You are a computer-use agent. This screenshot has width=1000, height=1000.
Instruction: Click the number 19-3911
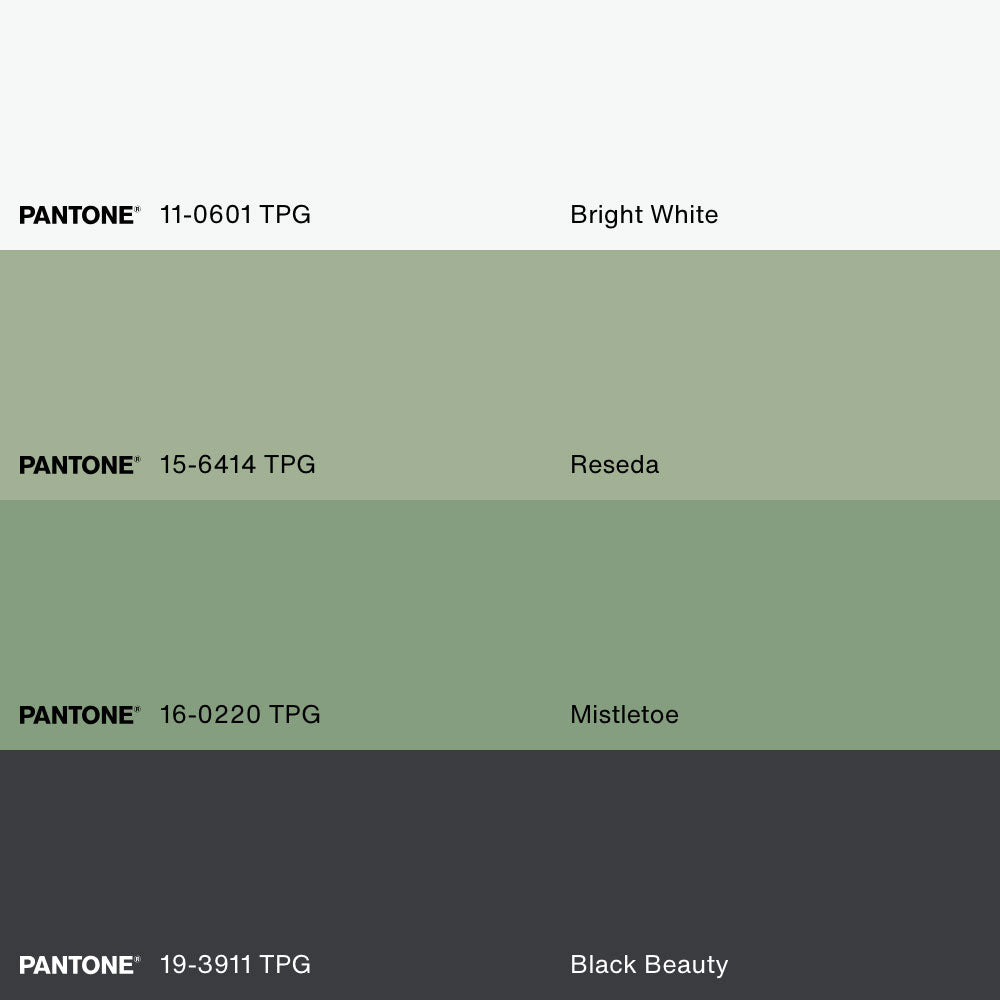[x=206, y=965]
